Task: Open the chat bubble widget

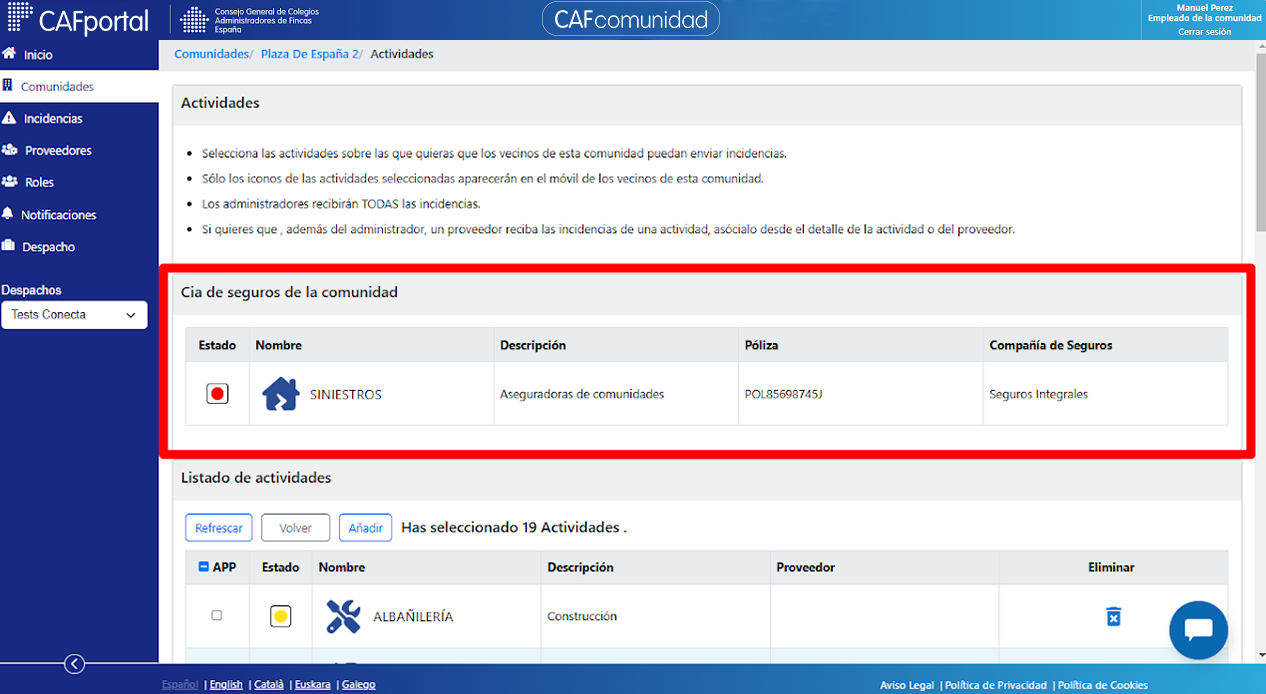Action: tap(1198, 630)
